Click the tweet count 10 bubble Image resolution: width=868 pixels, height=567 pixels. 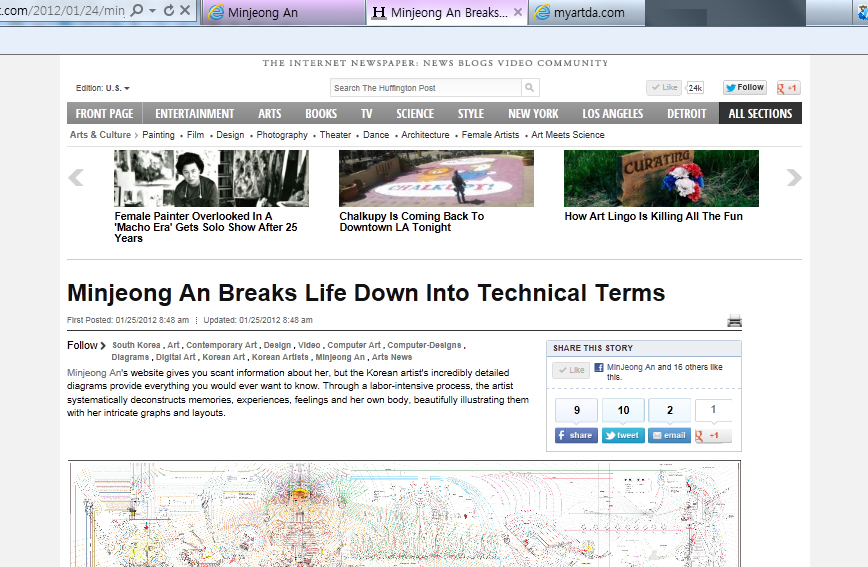623,410
